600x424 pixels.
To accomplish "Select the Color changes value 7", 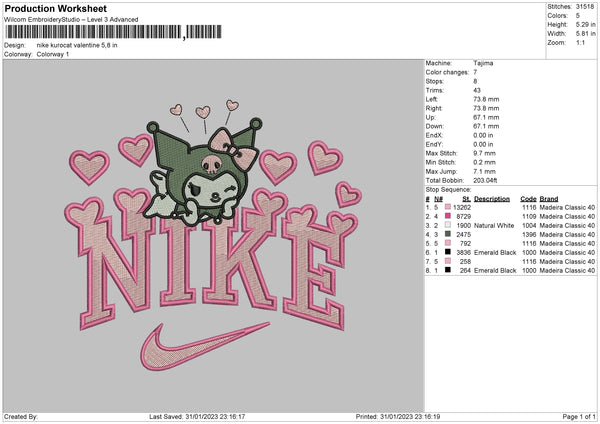I will [475, 72].
